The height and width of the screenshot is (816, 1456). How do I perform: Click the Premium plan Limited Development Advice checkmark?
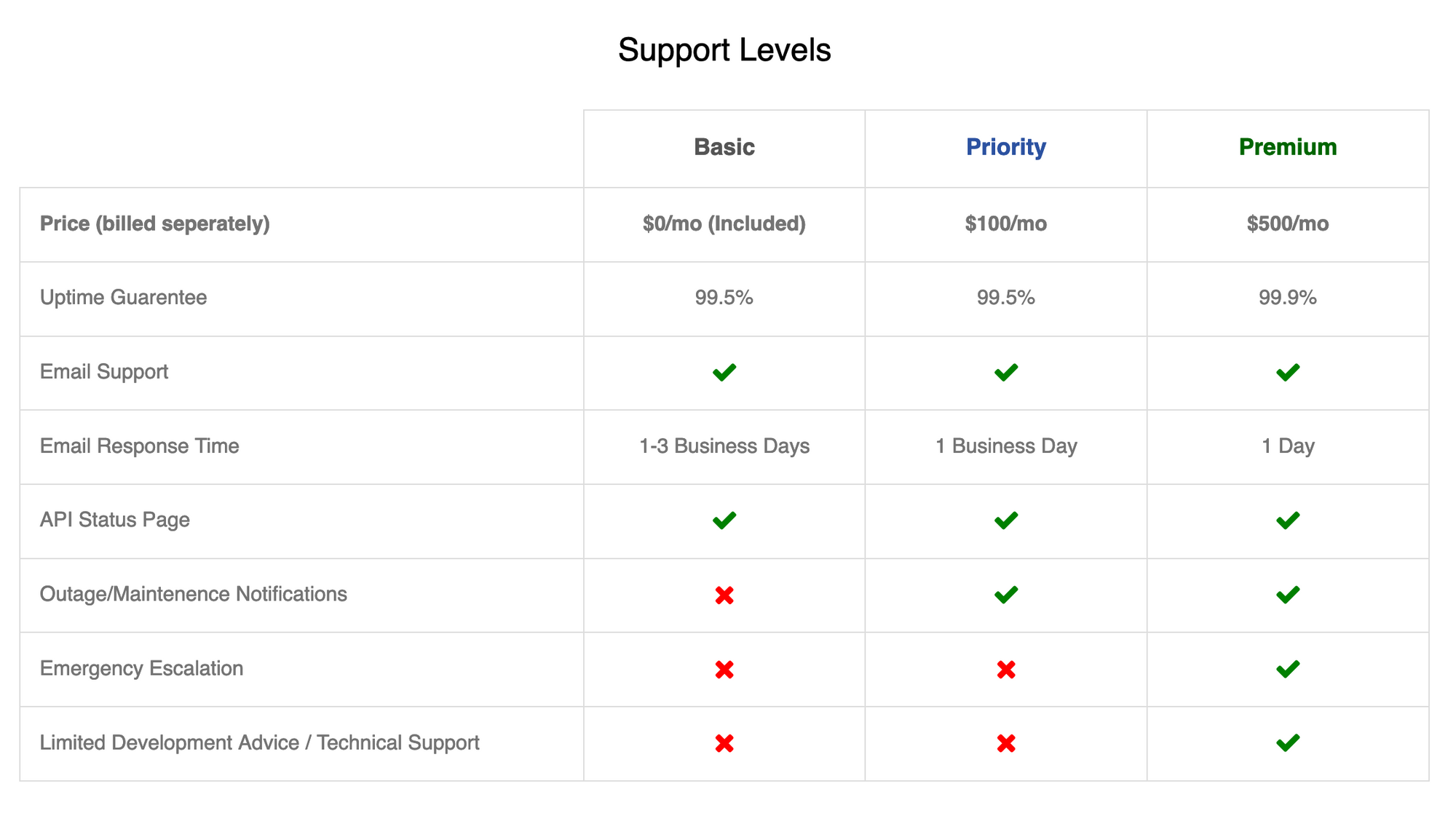click(1288, 743)
